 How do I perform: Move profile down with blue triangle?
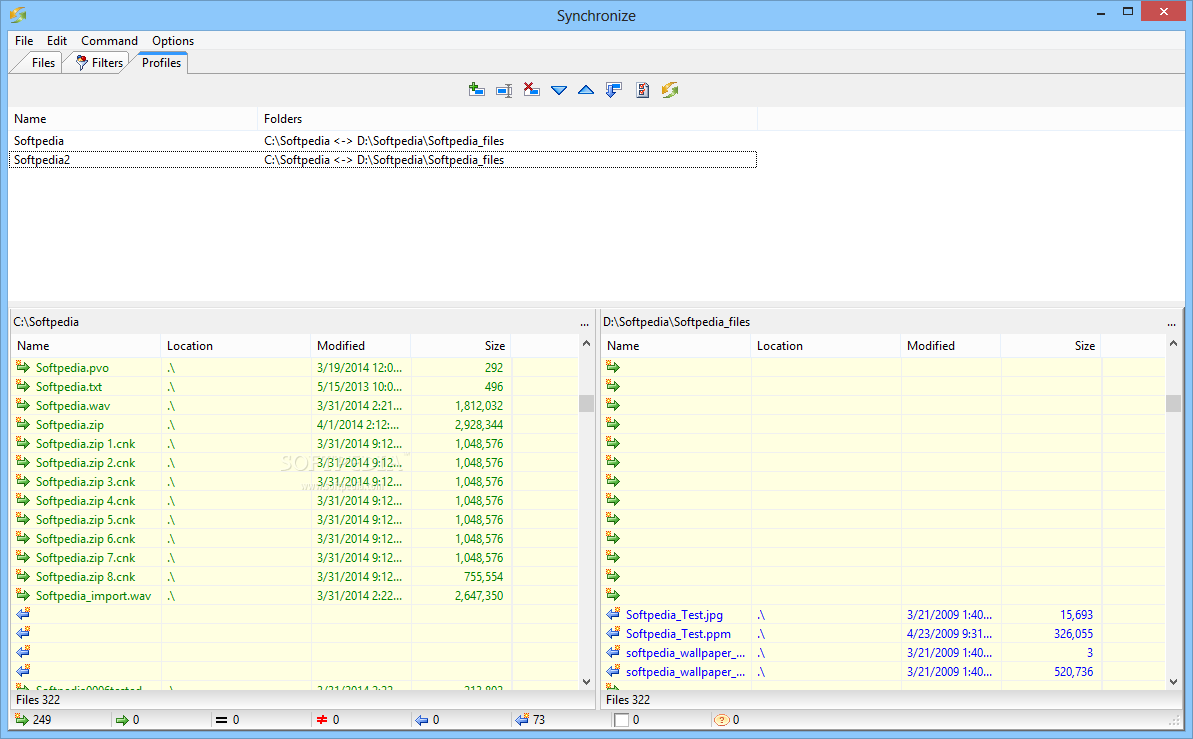tap(558, 91)
